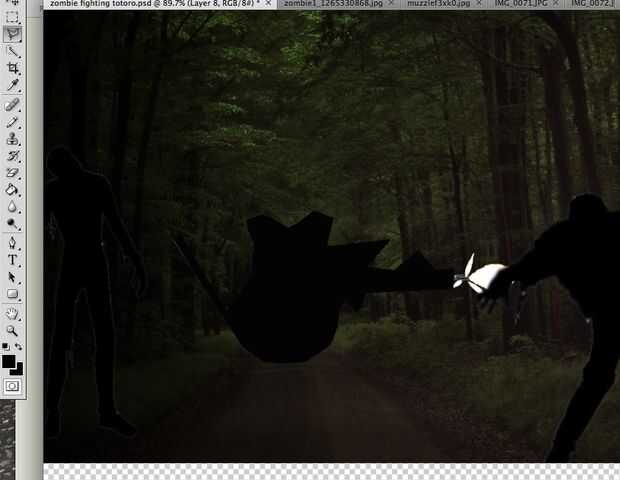Toggle Quick Mask mode

[x=12, y=386]
